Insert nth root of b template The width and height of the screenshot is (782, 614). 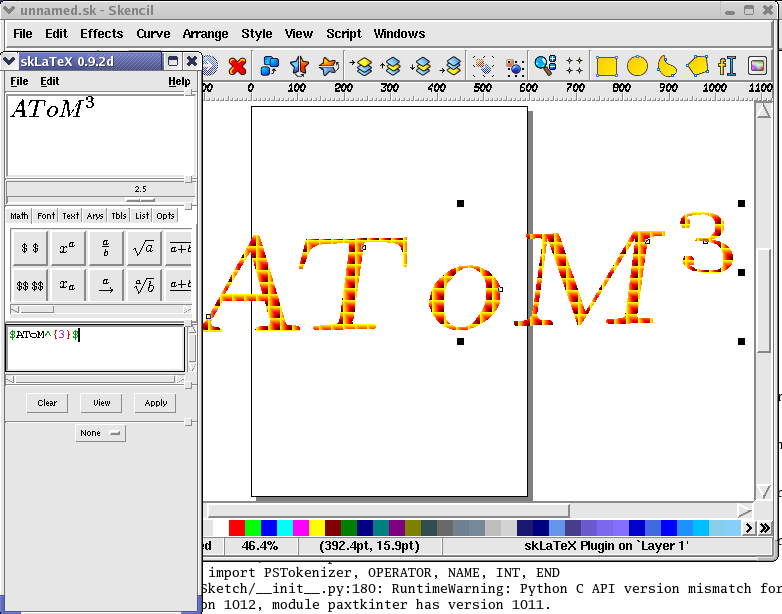click(x=144, y=285)
